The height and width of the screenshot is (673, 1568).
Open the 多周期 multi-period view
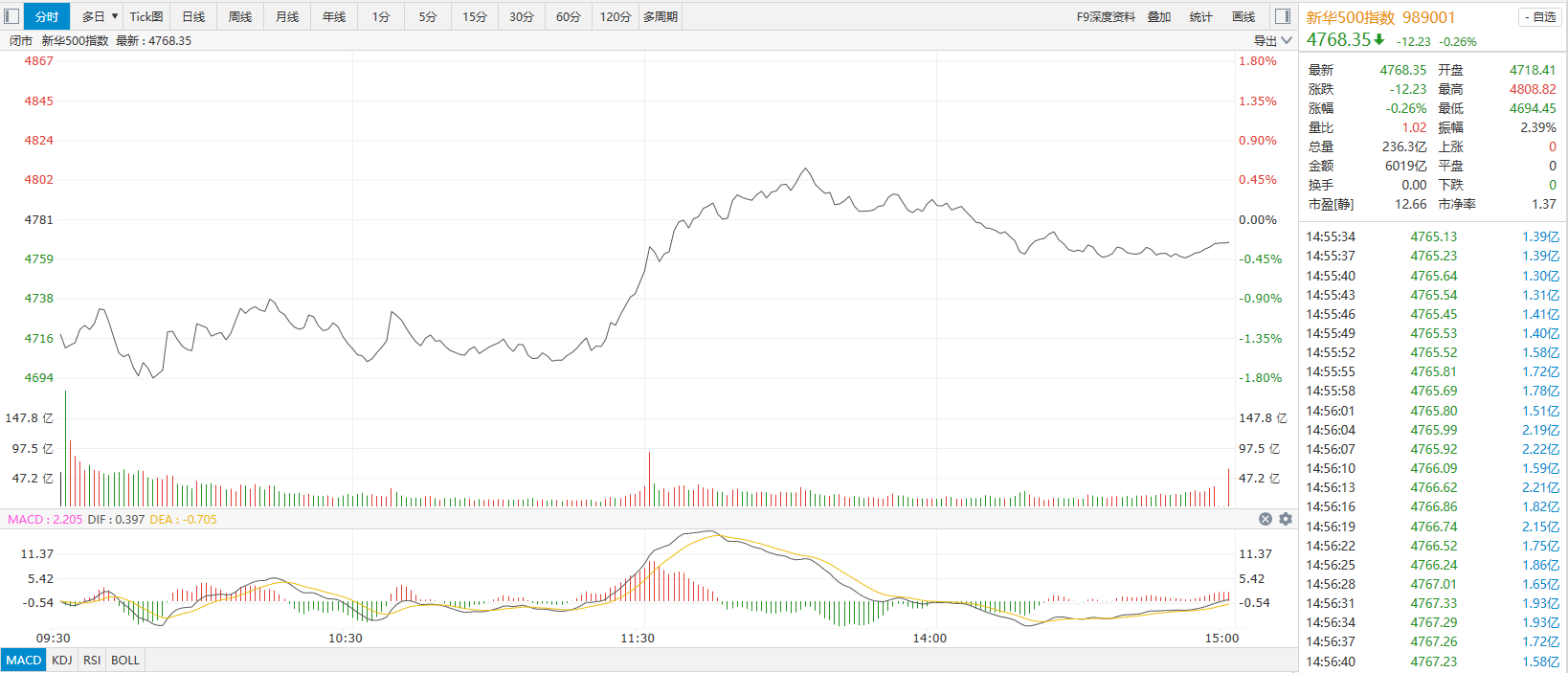click(661, 16)
